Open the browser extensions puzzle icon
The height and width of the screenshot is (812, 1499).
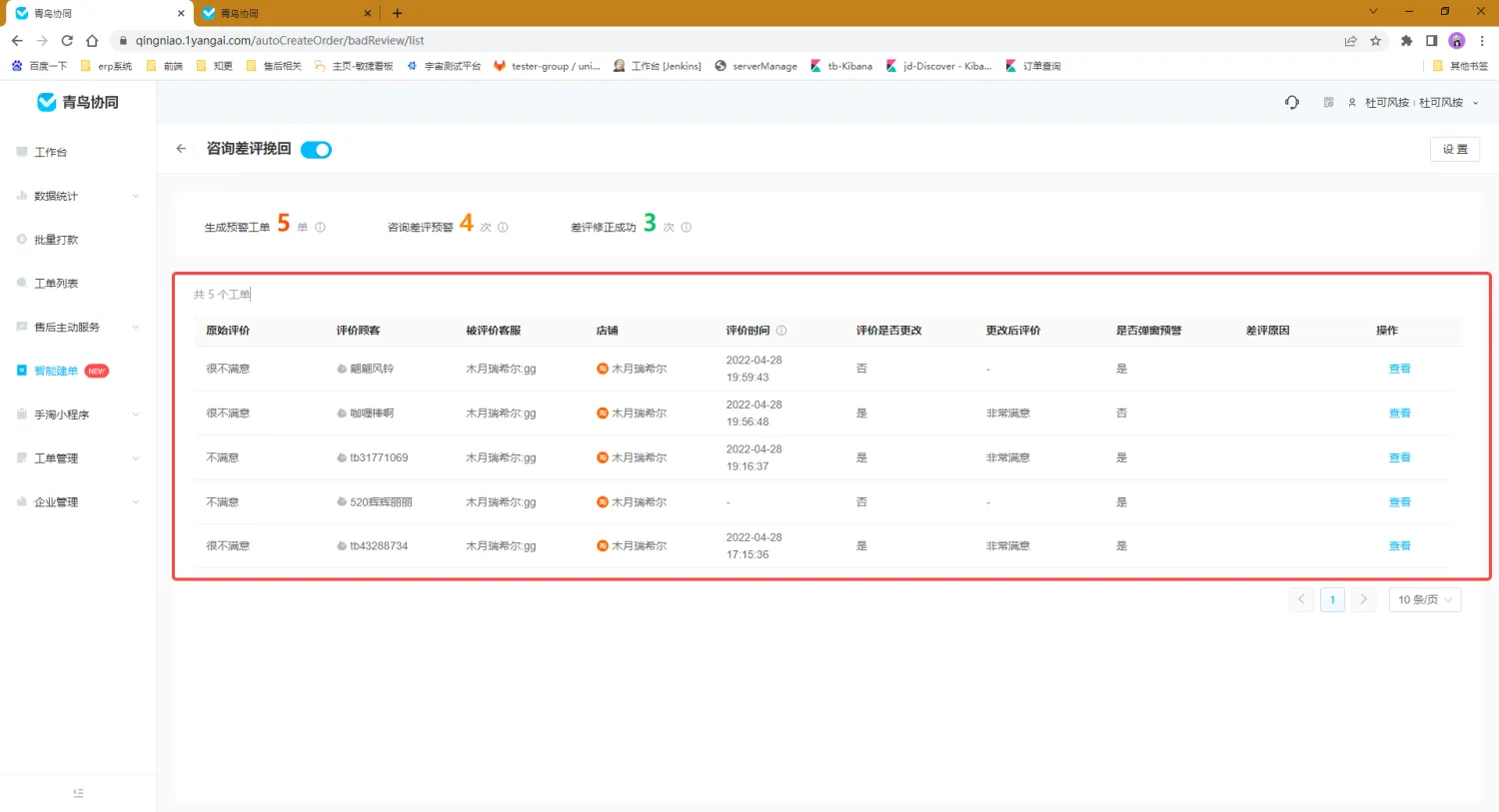click(x=1406, y=41)
